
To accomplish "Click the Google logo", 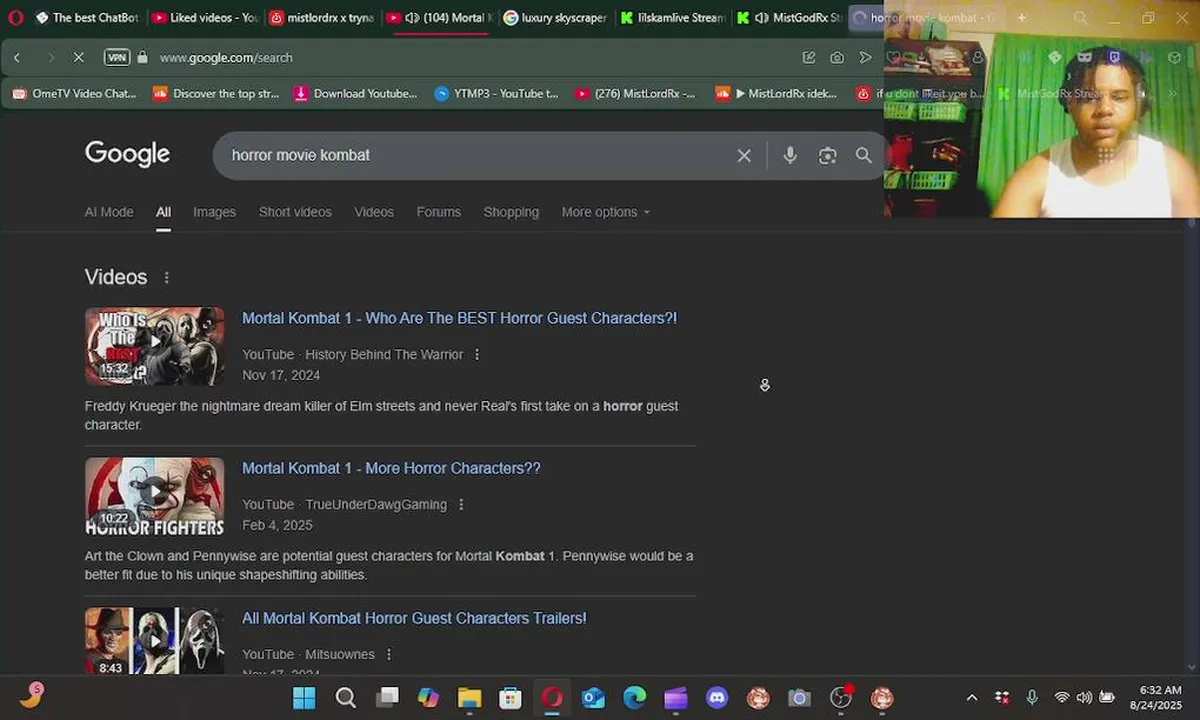I will pyautogui.click(x=127, y=154).
